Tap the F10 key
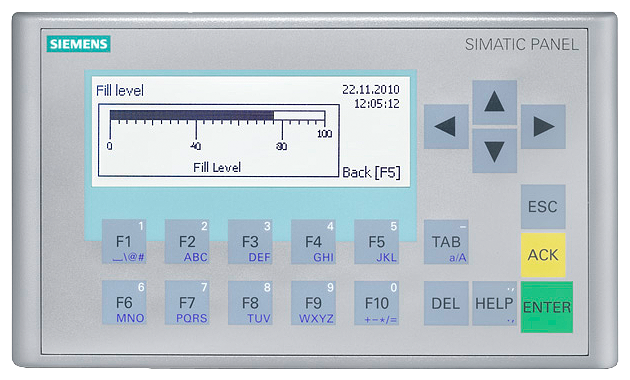 click(376, 303)
